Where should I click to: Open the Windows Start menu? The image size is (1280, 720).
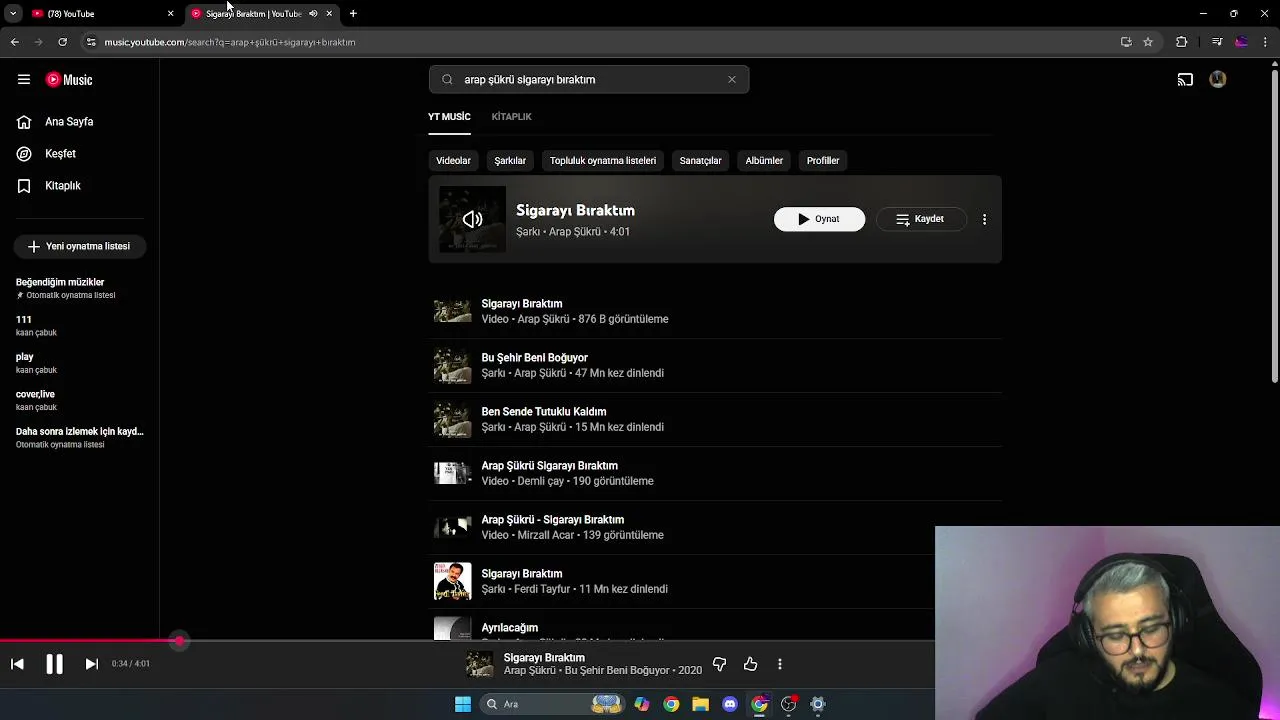[463, 704]
